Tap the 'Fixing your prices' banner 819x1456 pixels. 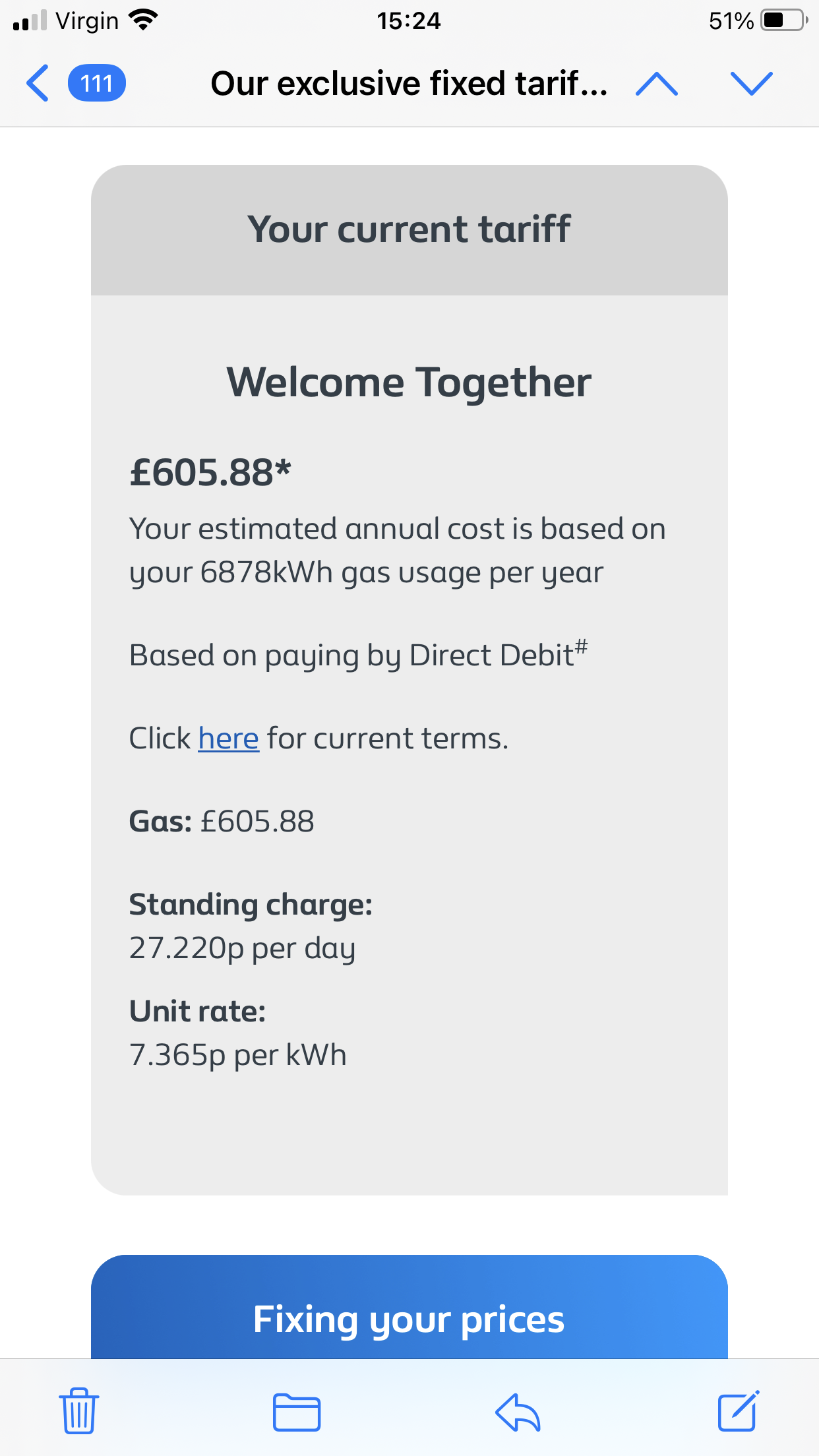[x=409, y=1319]
